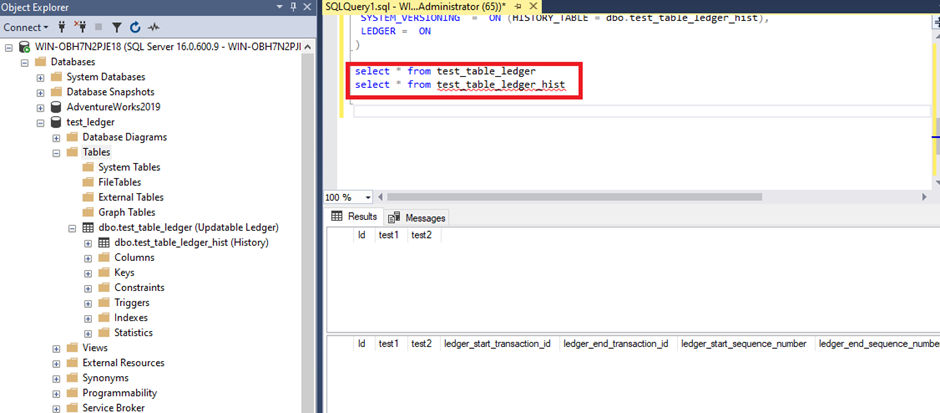Expand the AdventureWorks2019 database
The height and width of the screenshot is (413, 940).
click(40, 108)
